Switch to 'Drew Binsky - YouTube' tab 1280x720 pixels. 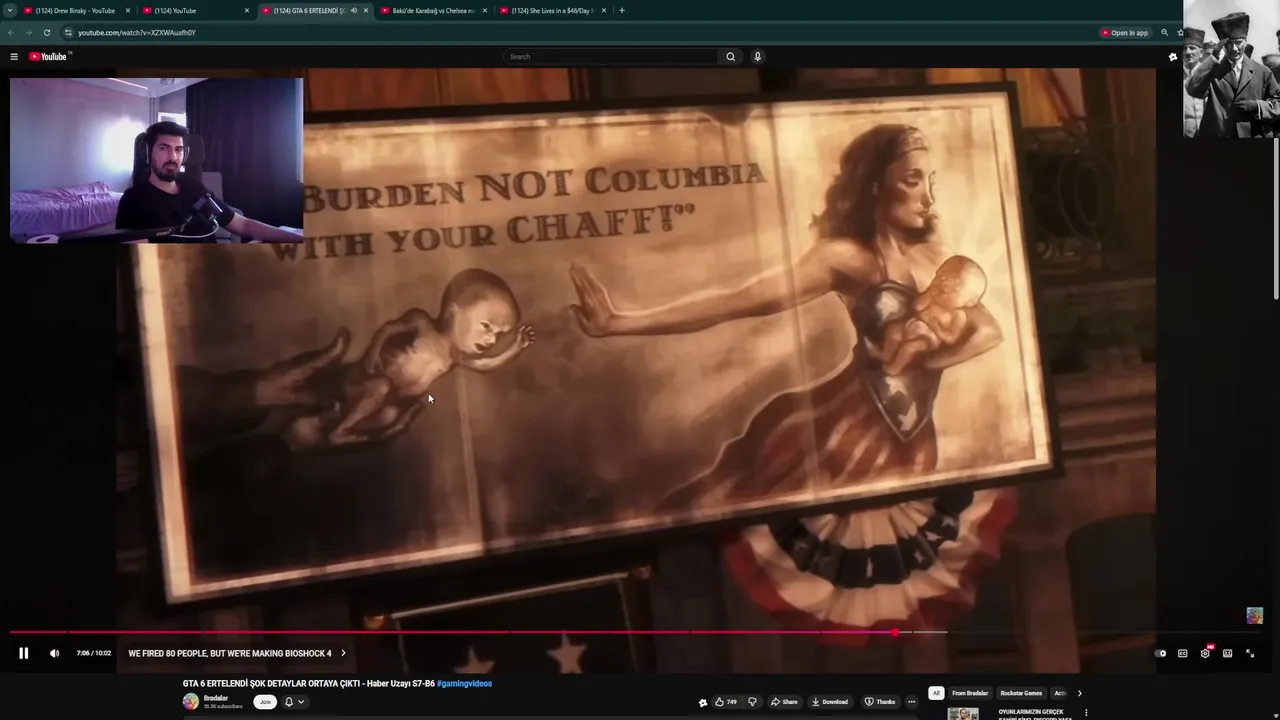[x=74, y=11]
